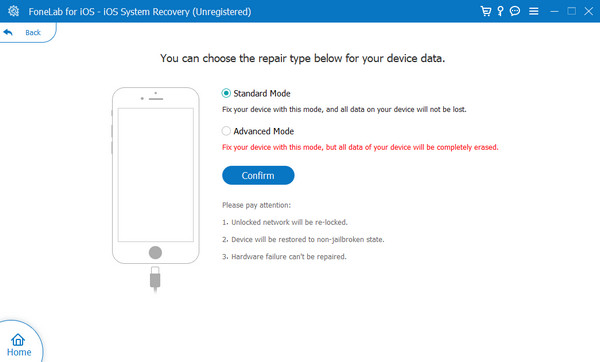Click the iPhone device illustration

pos(155,175)
